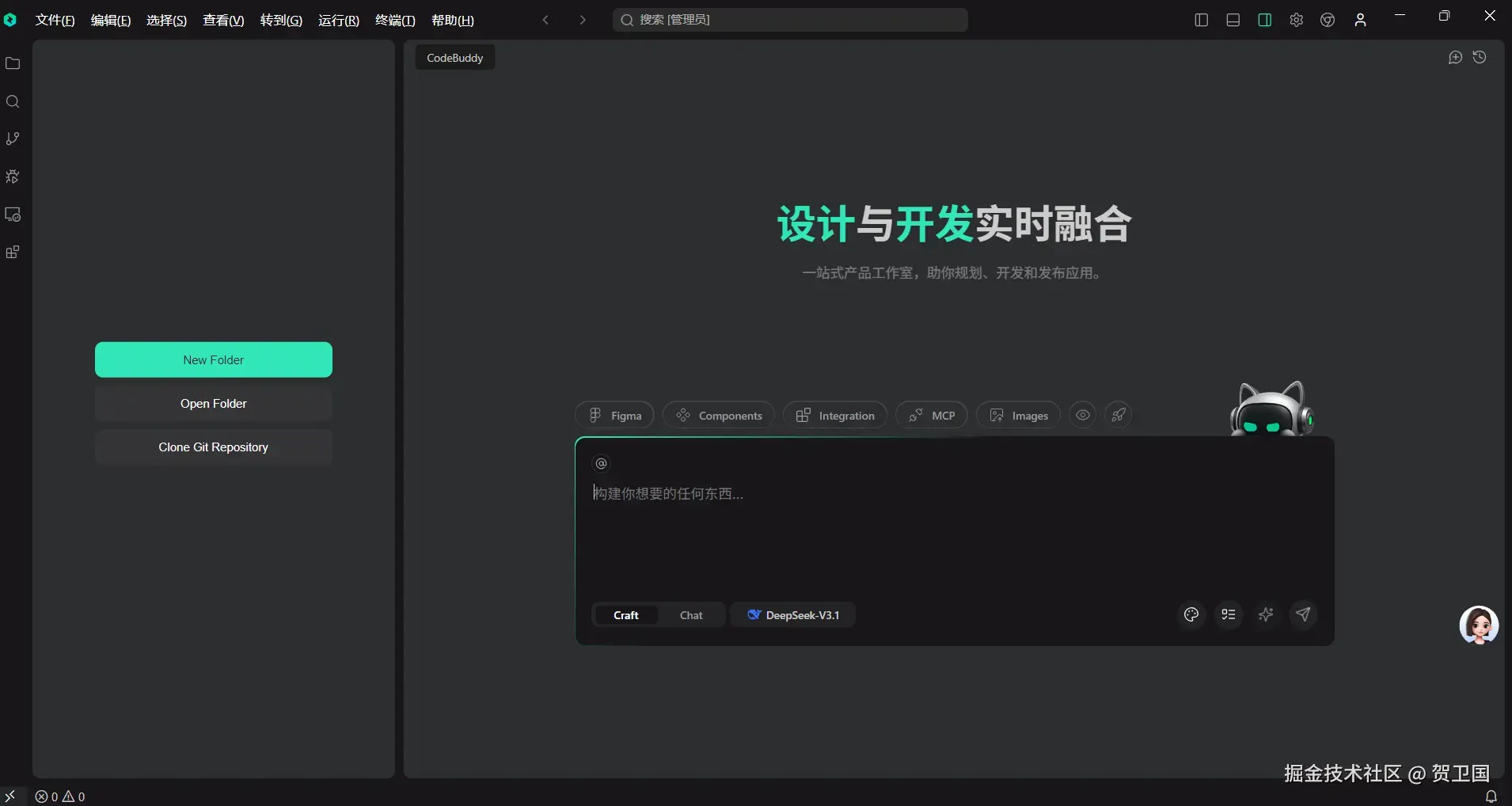Viewport: 1512px width, 806px height.
Task: Select the CodeBuddy tab
Action: (x=455, y=58)
